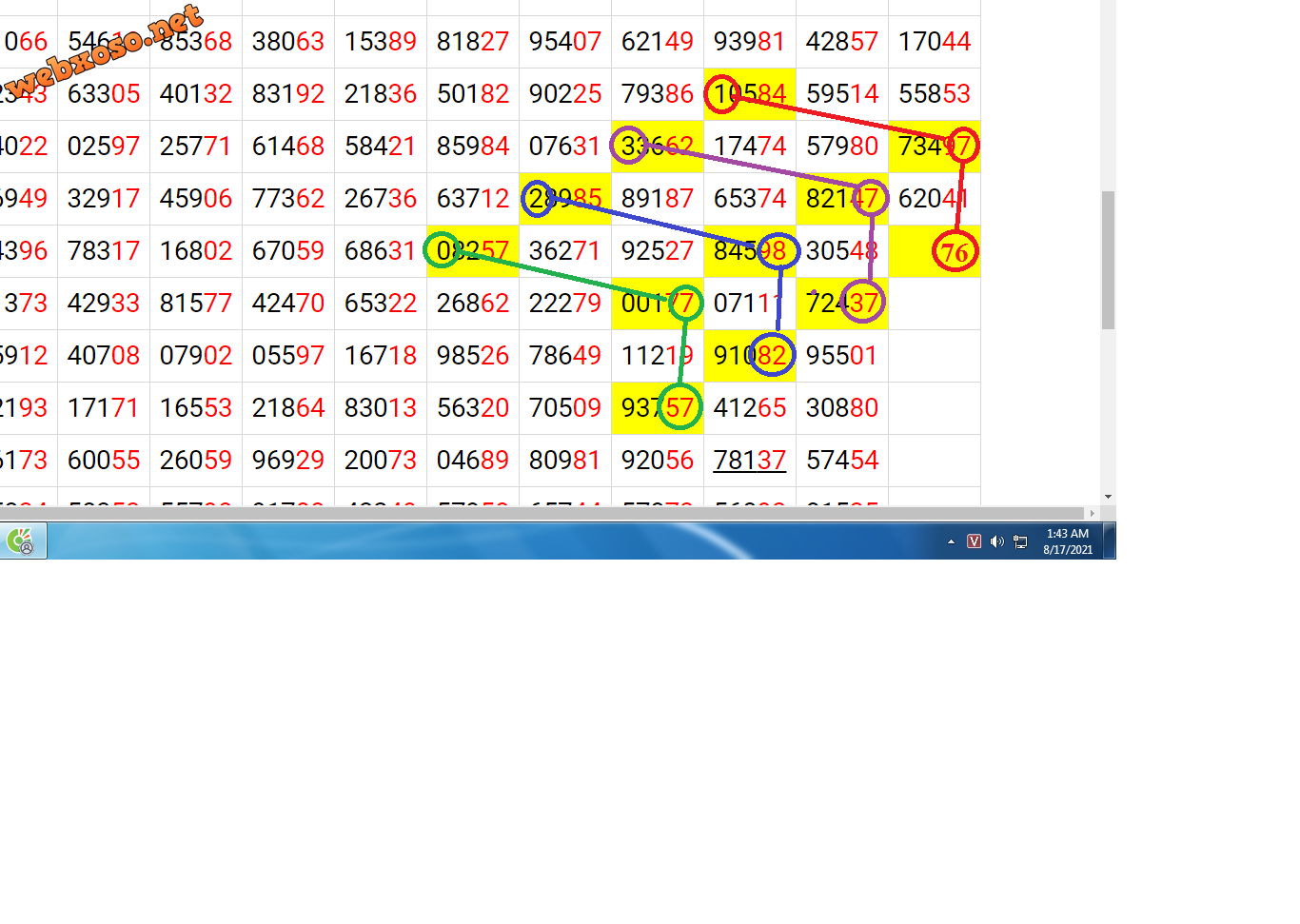The image size is (1300, 924).
Task: Open the Coc Coc browser taskbar icon
Action: coord(21,541)
